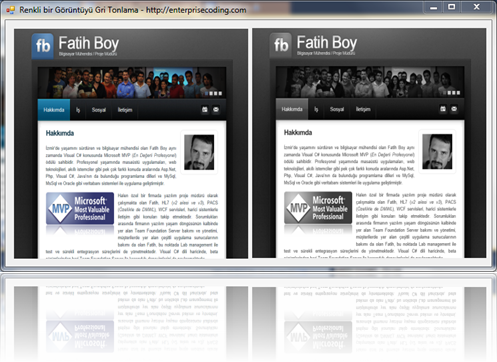Select gray Hakkımda tab in grayscale image
The width and height of the screenshot is (497, 362).
click(292, 109)
